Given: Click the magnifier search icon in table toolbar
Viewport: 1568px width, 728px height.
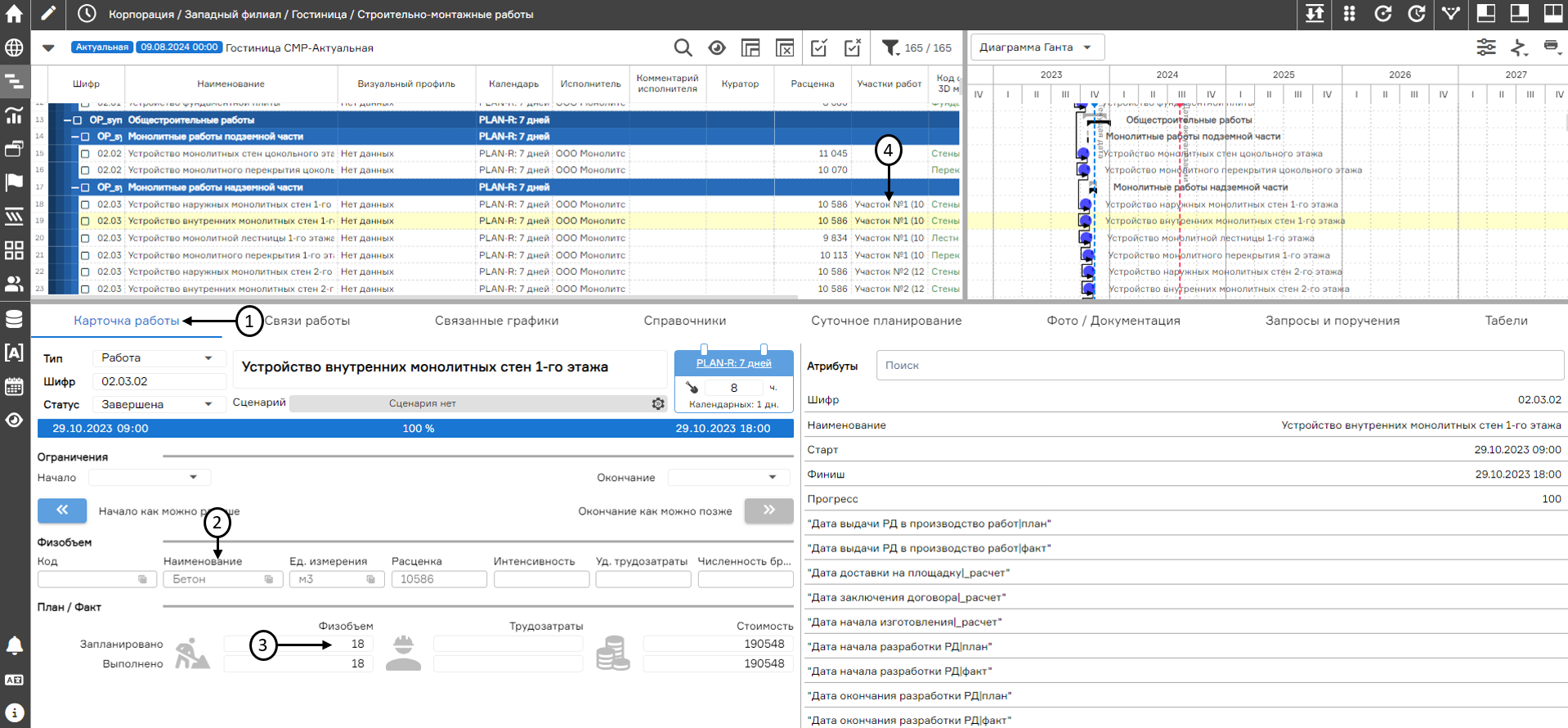Looking at the screenshot, I should tap(683, 48).
